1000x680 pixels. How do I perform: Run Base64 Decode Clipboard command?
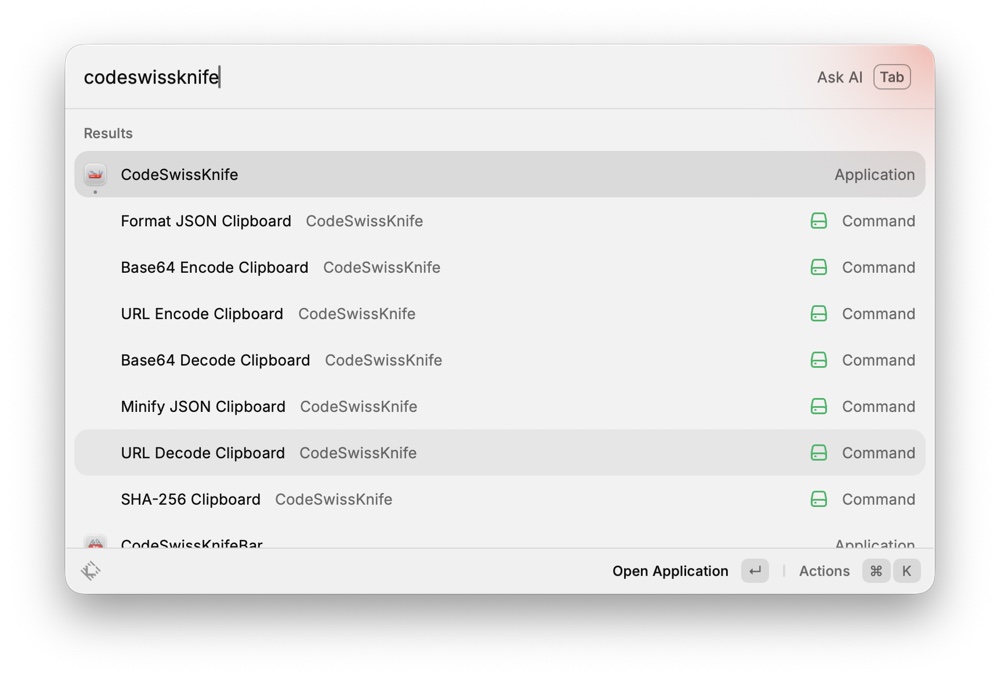pos(499,360)
